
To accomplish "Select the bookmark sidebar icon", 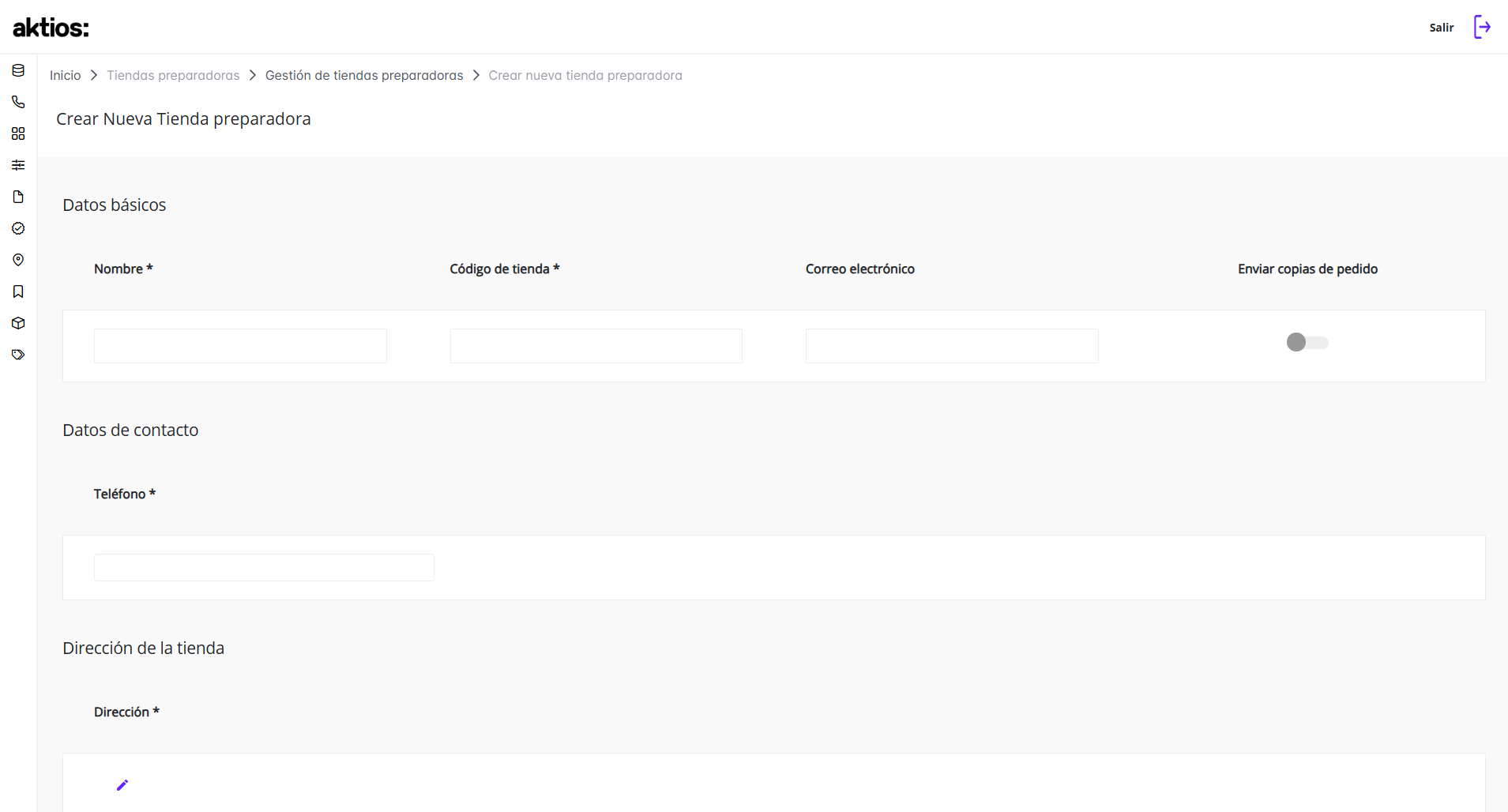I will pos(18,291).
